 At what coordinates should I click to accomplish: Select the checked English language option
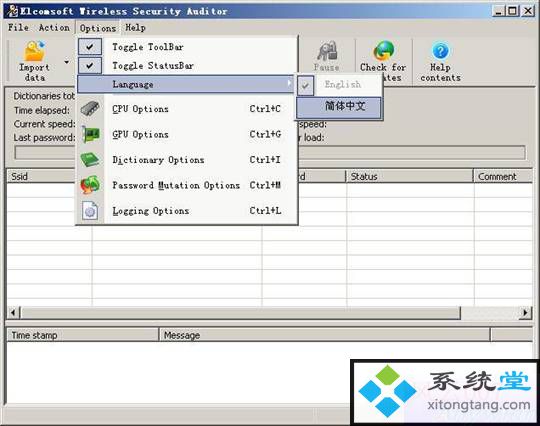[x=343, y=84]
